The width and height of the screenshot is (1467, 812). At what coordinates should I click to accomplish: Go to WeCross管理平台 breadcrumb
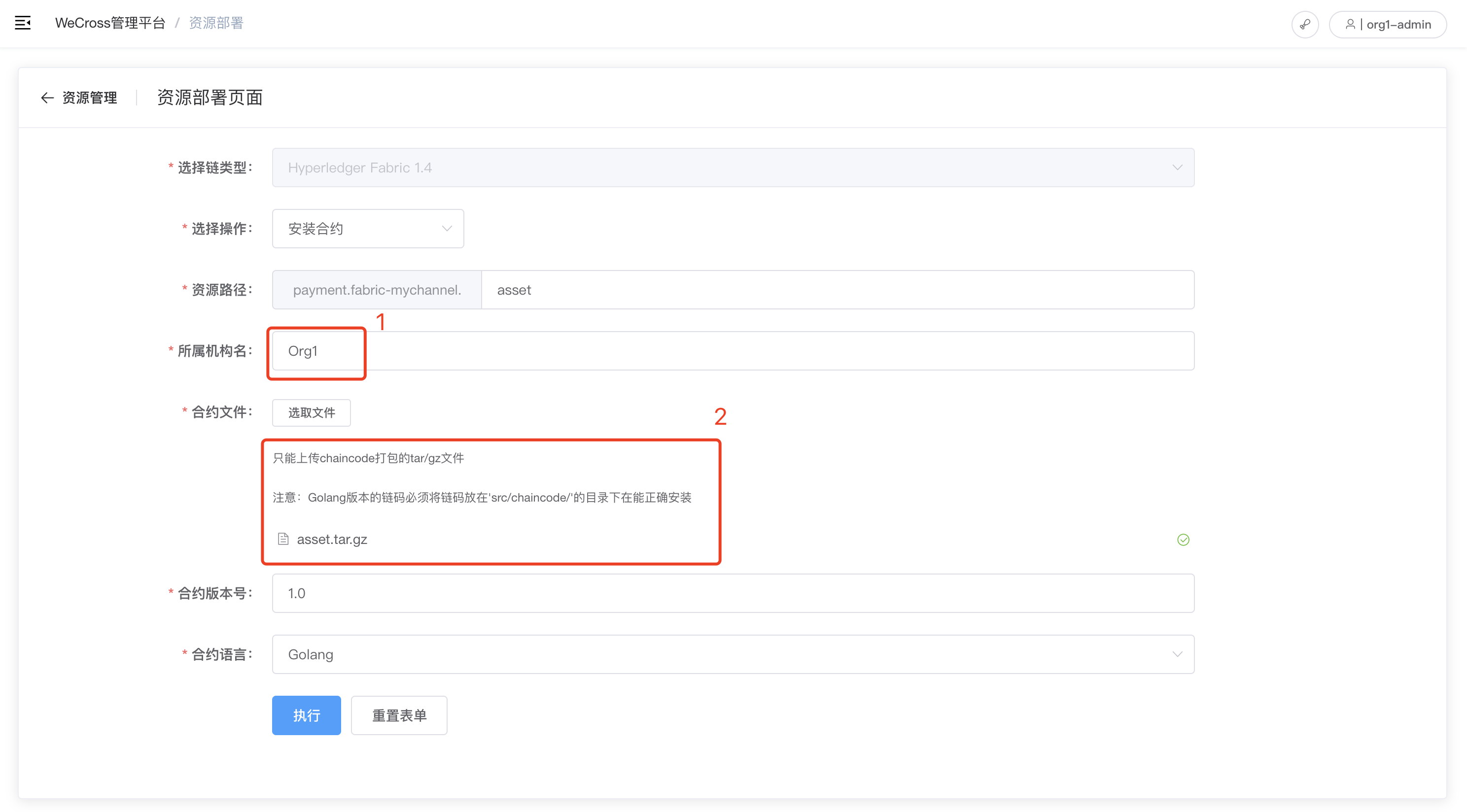pos(110,23)
